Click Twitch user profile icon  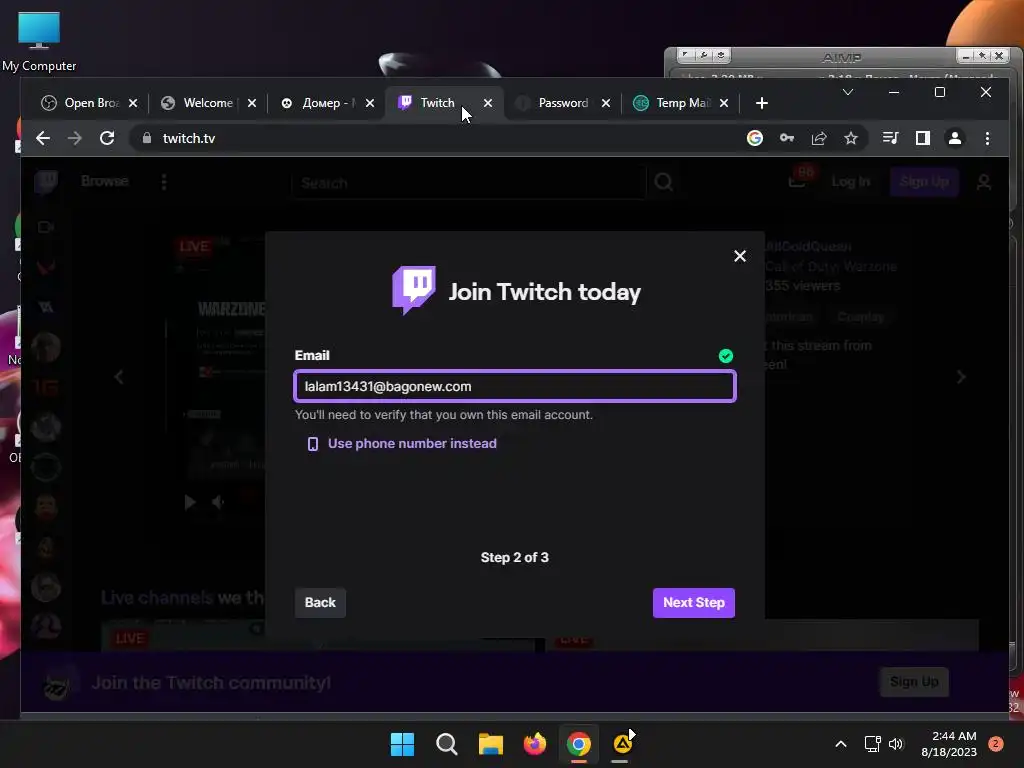(984, 182)
